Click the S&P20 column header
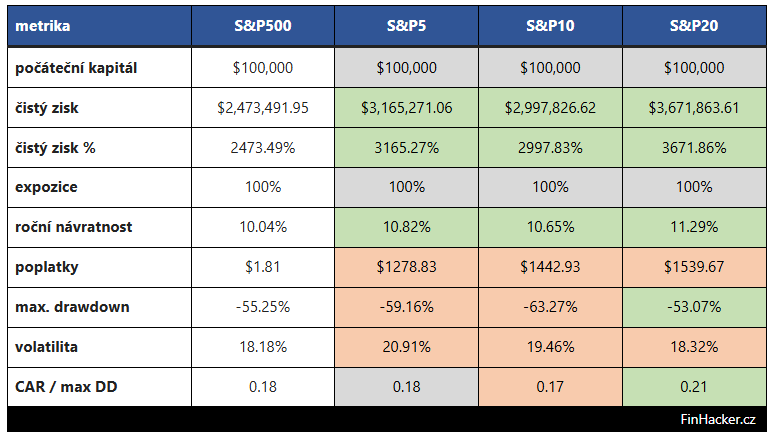The image size is (772, 438). pos(693,27)
